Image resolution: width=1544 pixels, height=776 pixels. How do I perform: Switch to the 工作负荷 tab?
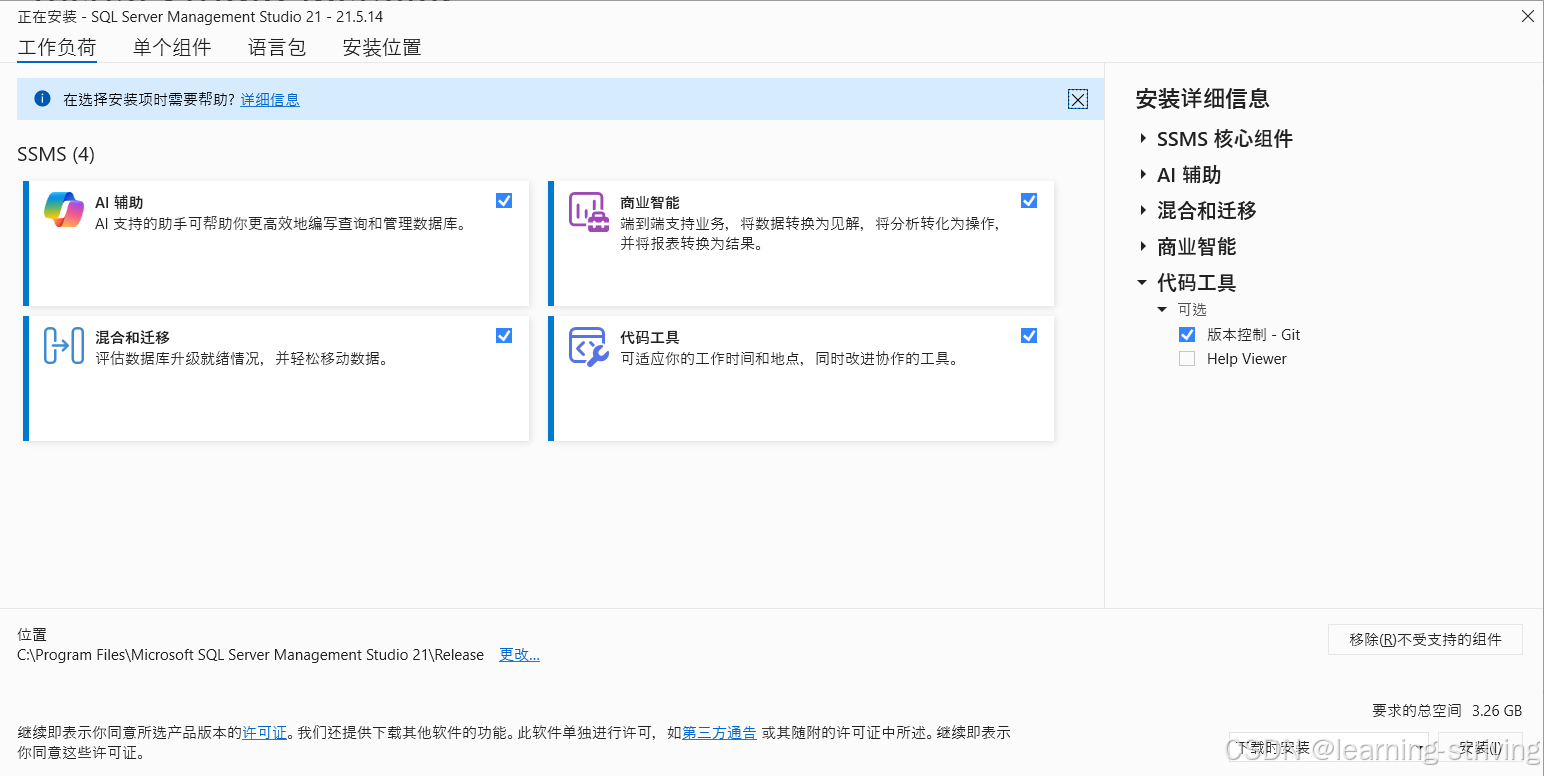click(x=57, y=47)
